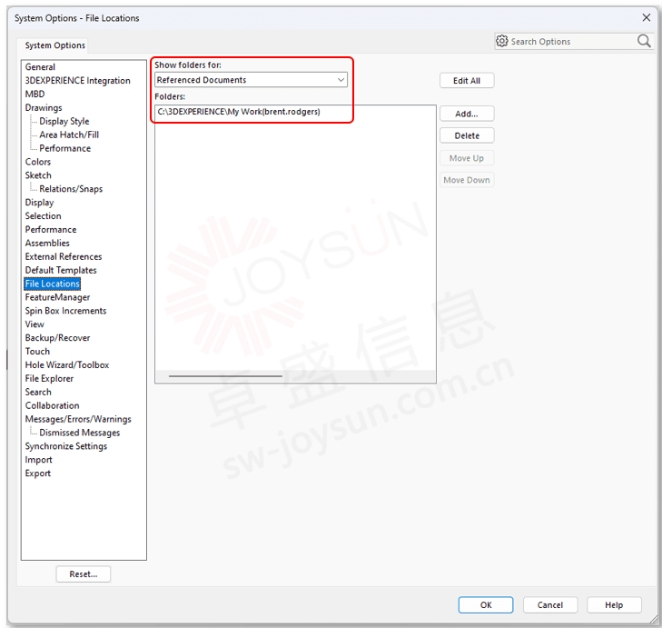Confirm the dialog with OK
663x628 pixels.
(x=486, y=605)
